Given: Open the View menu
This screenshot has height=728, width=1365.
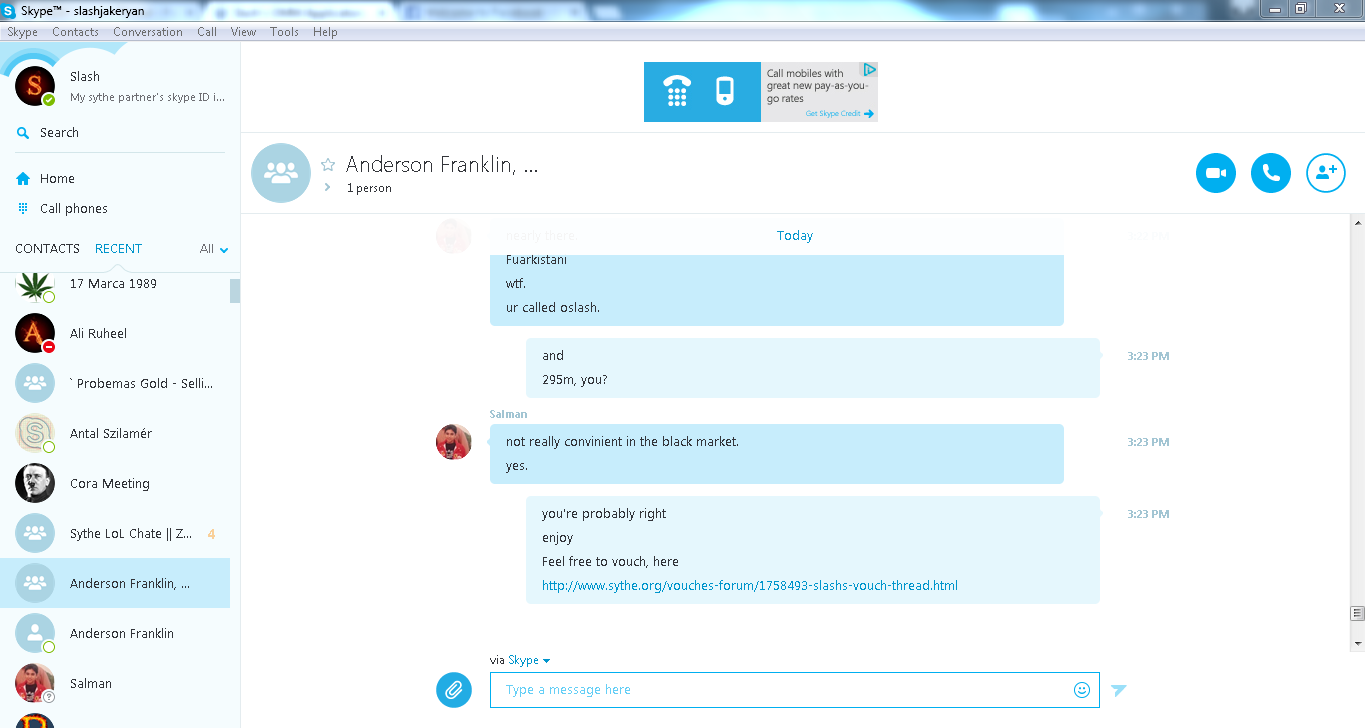Looking at the screenshot, I should coord(244,32).
